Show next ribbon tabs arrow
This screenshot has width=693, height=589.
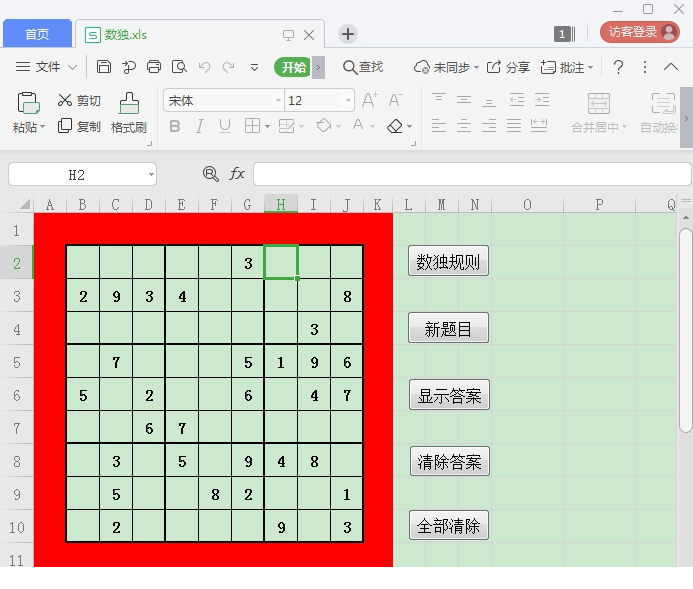tap(318, 68)
